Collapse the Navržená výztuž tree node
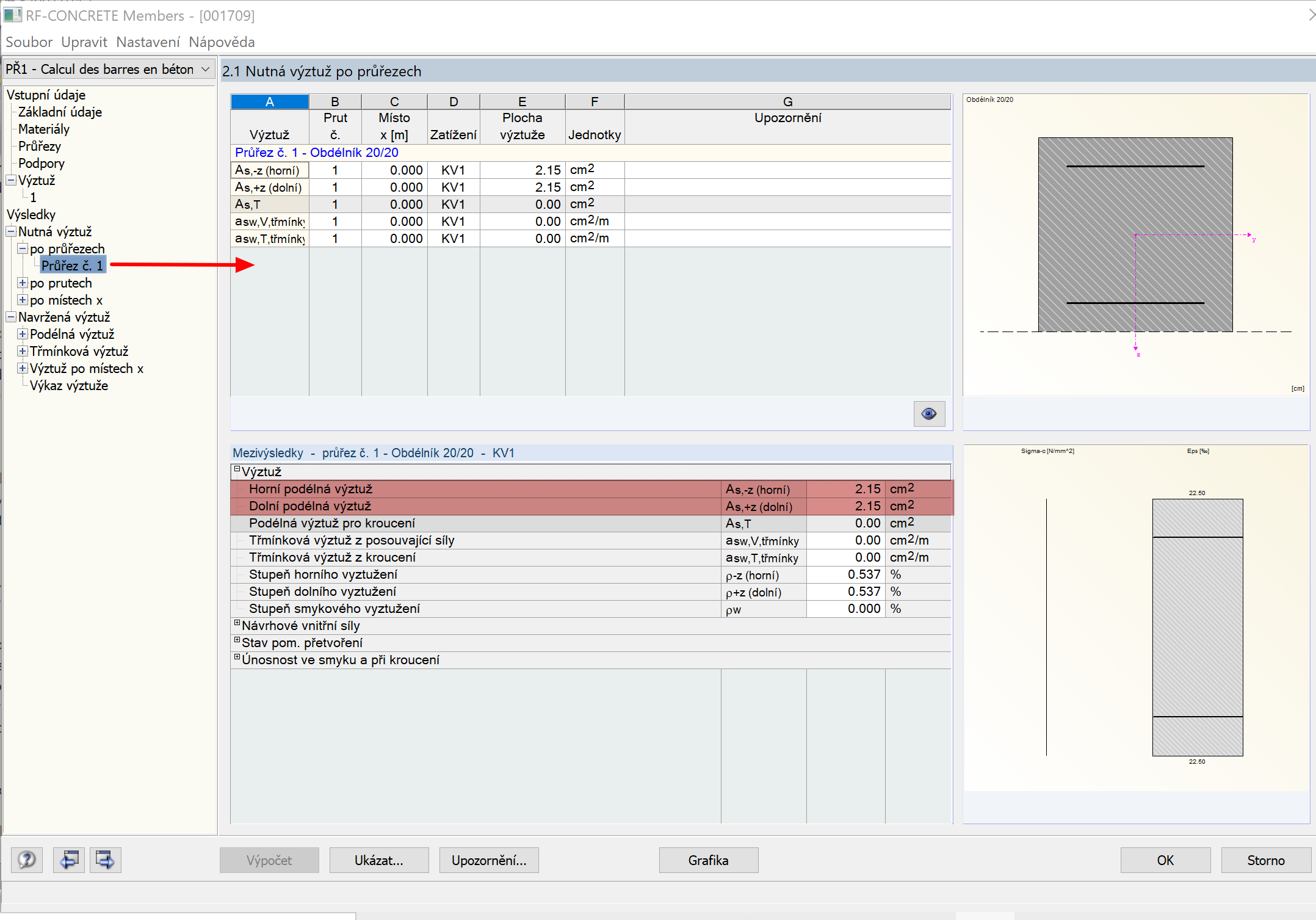 tap(11, 317)
